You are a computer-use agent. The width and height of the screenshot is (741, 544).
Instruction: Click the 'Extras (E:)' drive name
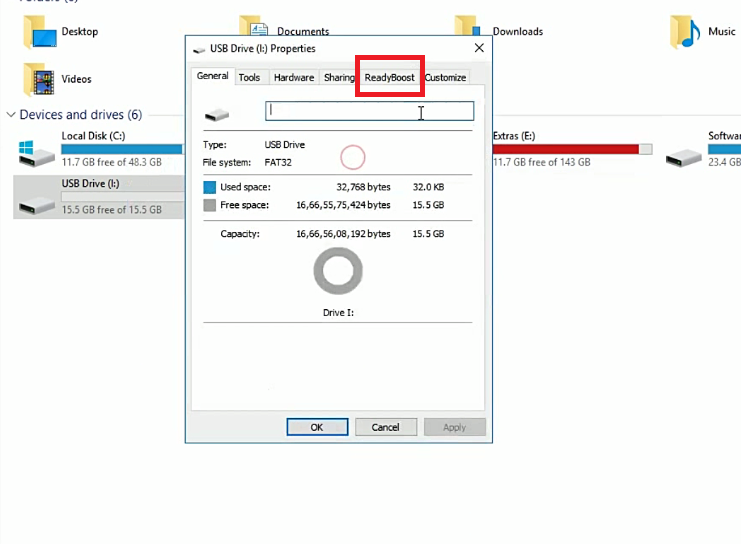(514, 136)
